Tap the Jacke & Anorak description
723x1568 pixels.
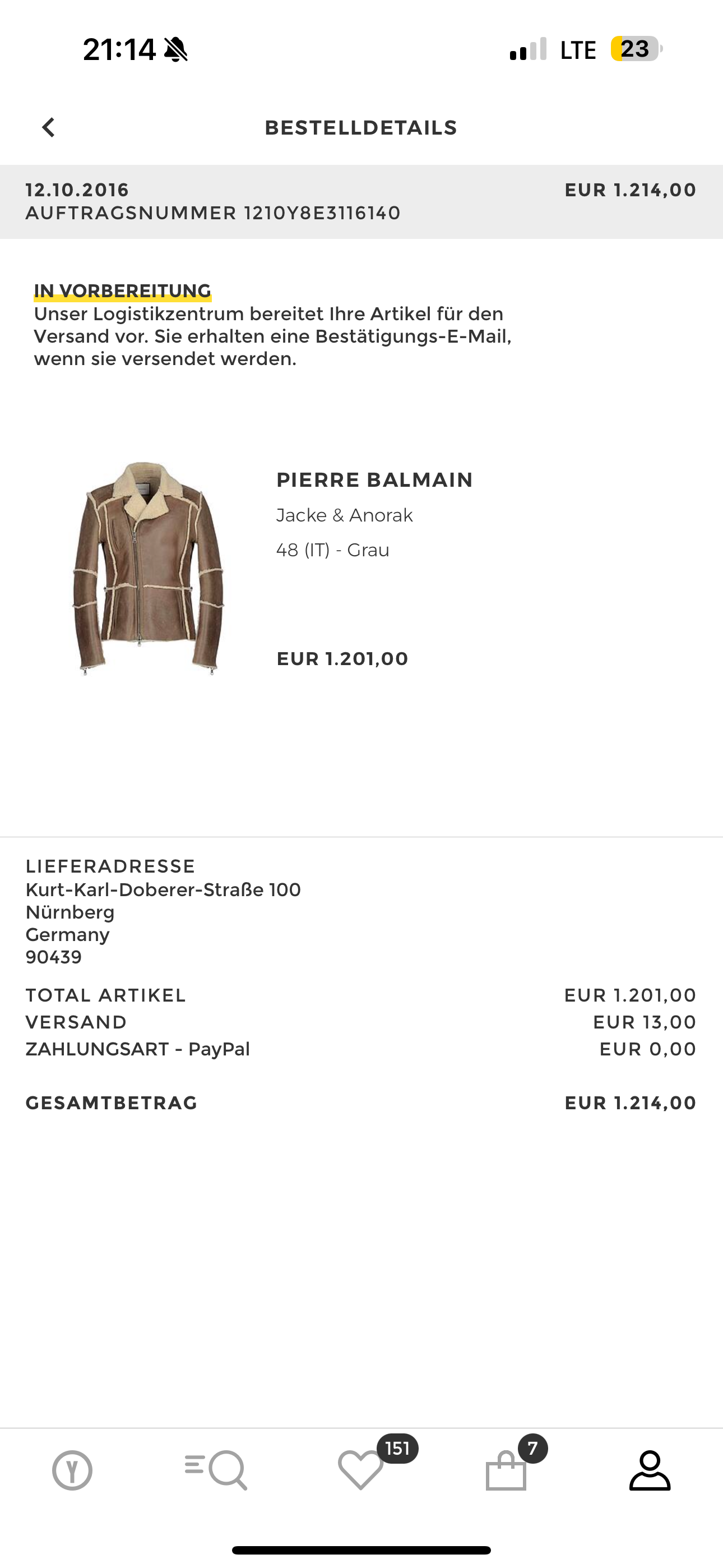tap(345, 515)
